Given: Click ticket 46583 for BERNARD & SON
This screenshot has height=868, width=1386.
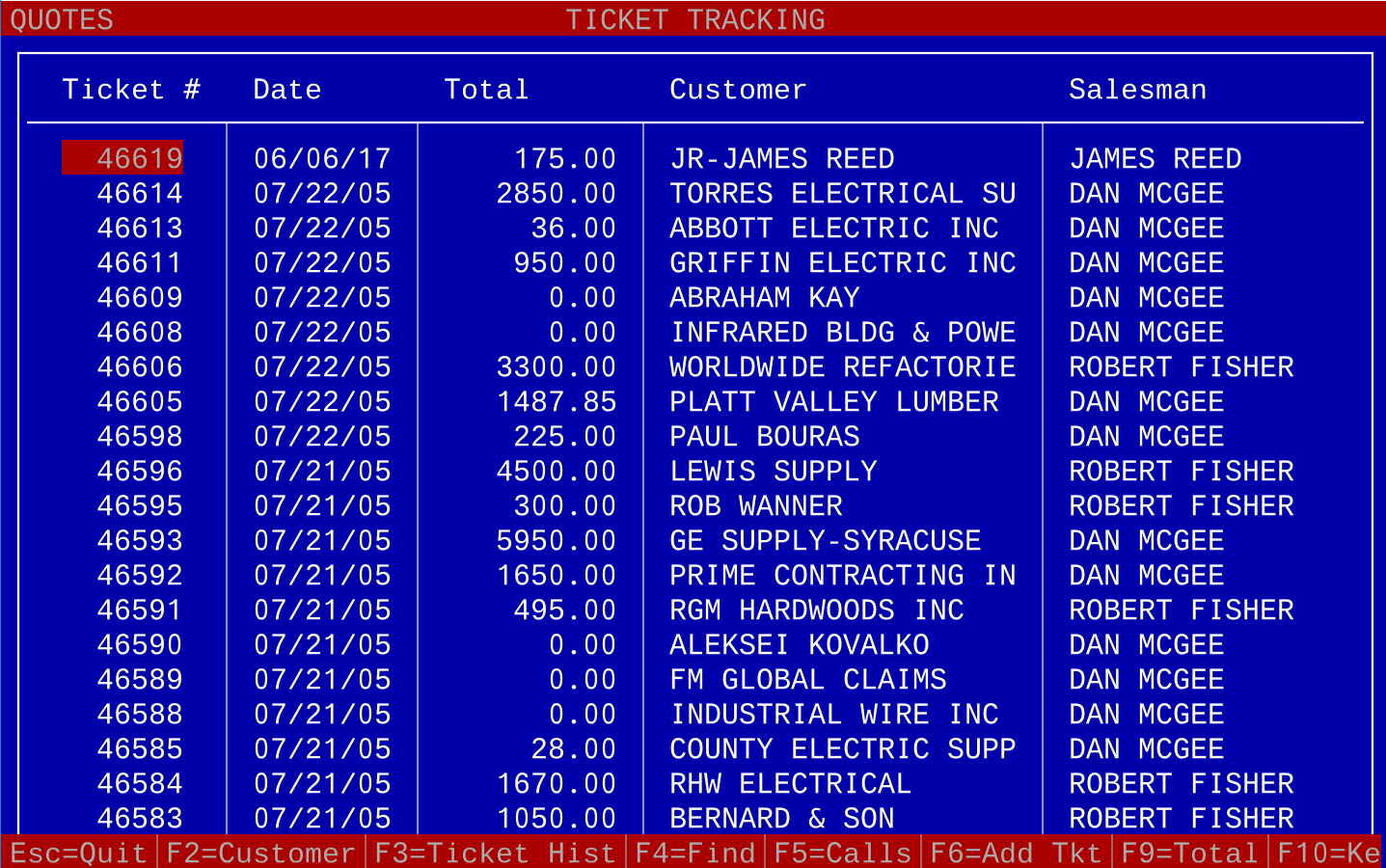Looking at the screenshot, I should point(140,818).
